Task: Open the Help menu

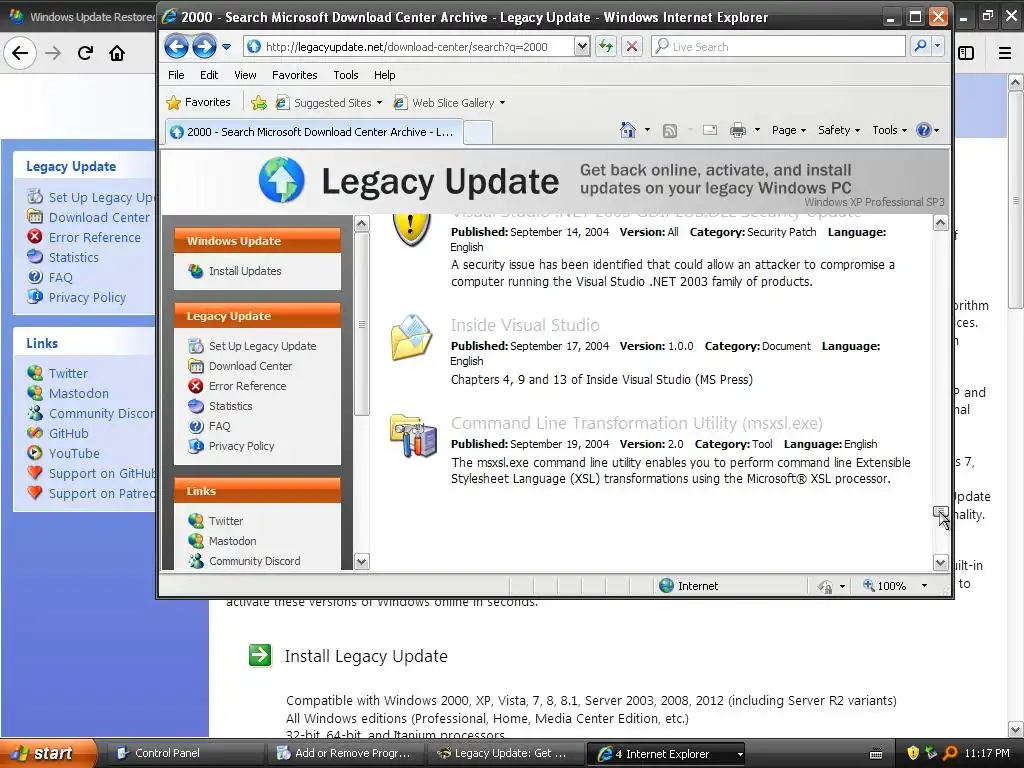Action: pyautogui.click(x=385, y=75)
